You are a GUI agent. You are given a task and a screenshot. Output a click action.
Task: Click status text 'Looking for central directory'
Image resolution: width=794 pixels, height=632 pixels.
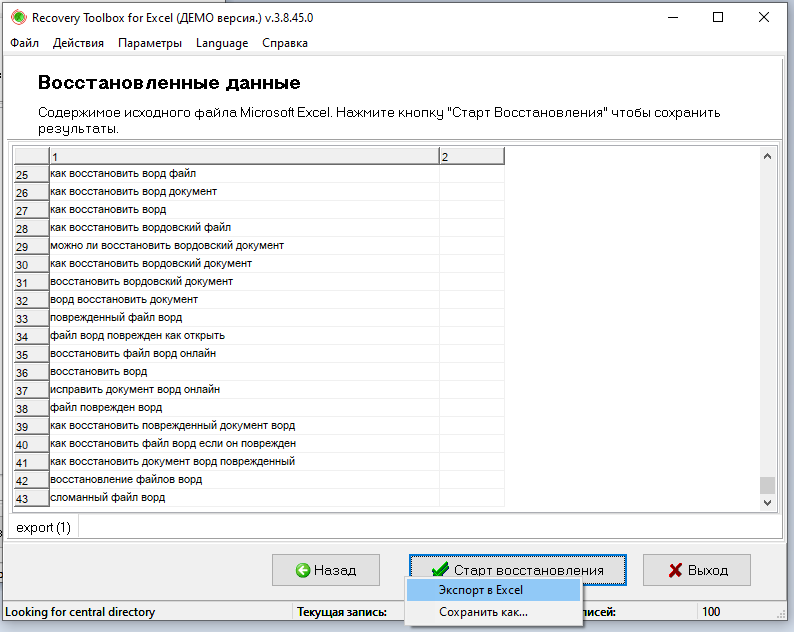[x=80, y=612]
